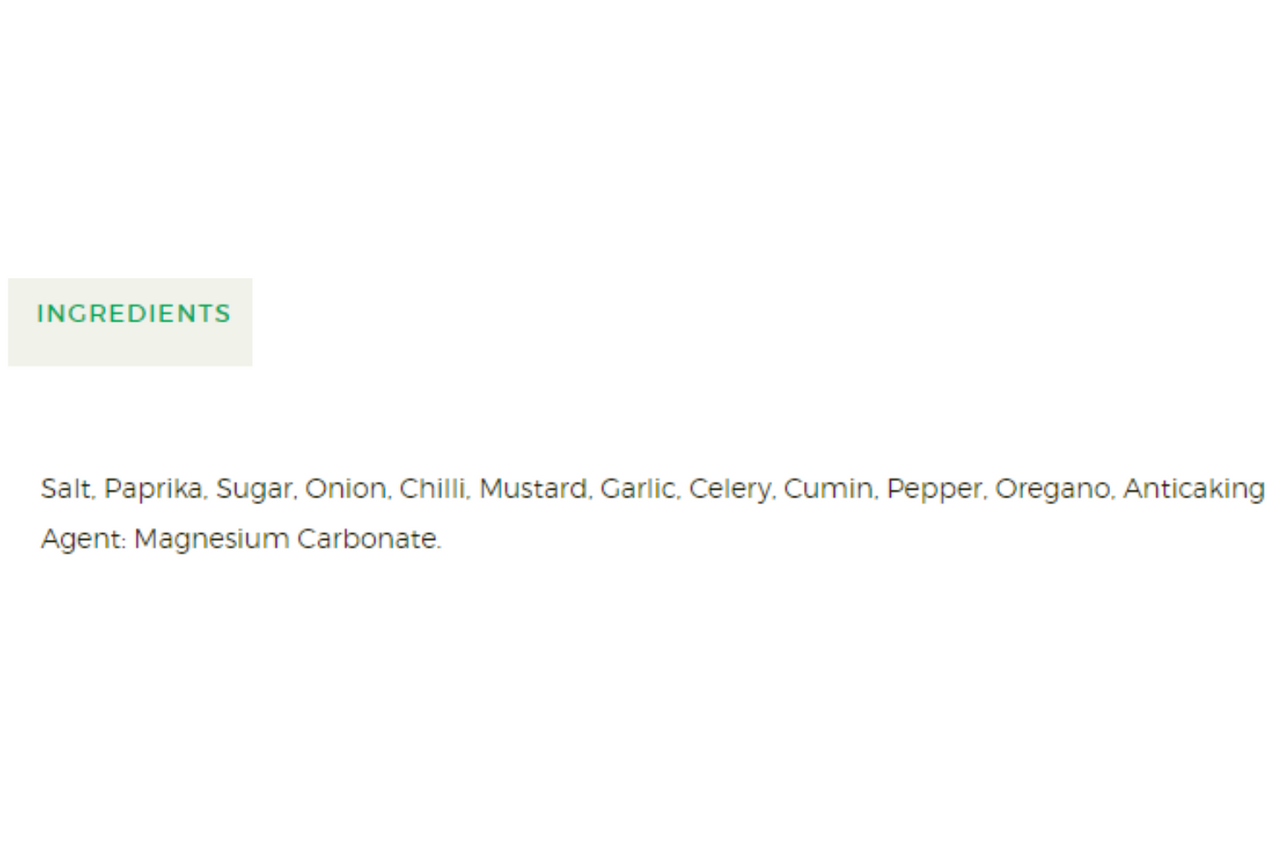
Task: Click the Pepper ingredient text
Action: point(933,491)
